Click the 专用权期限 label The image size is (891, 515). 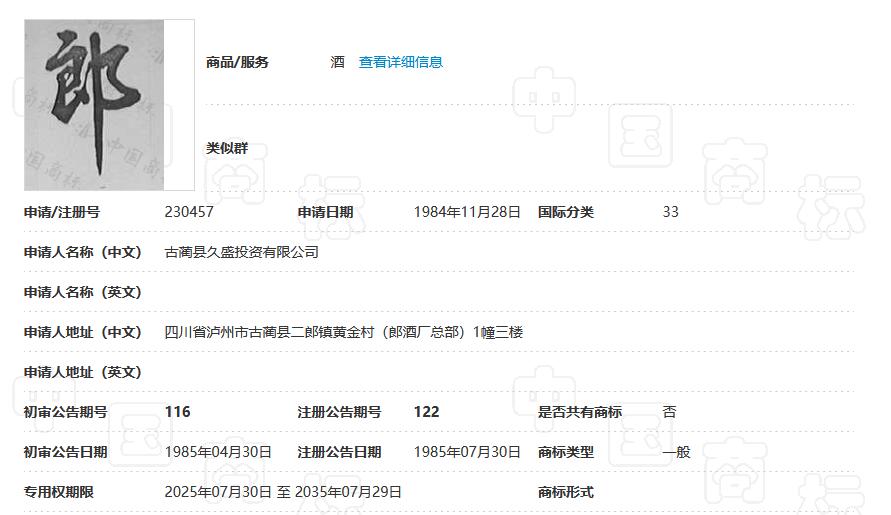[x=59, y=492]
